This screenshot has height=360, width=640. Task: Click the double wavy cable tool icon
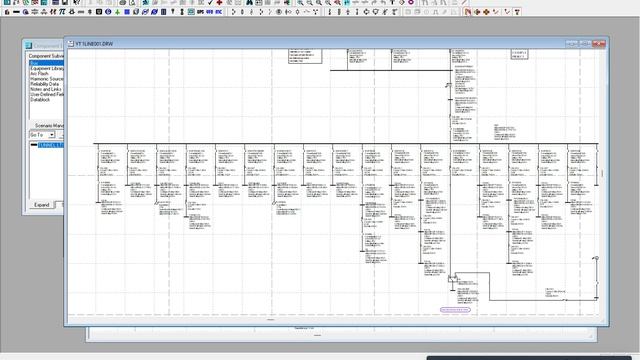(x=53, y=12)
